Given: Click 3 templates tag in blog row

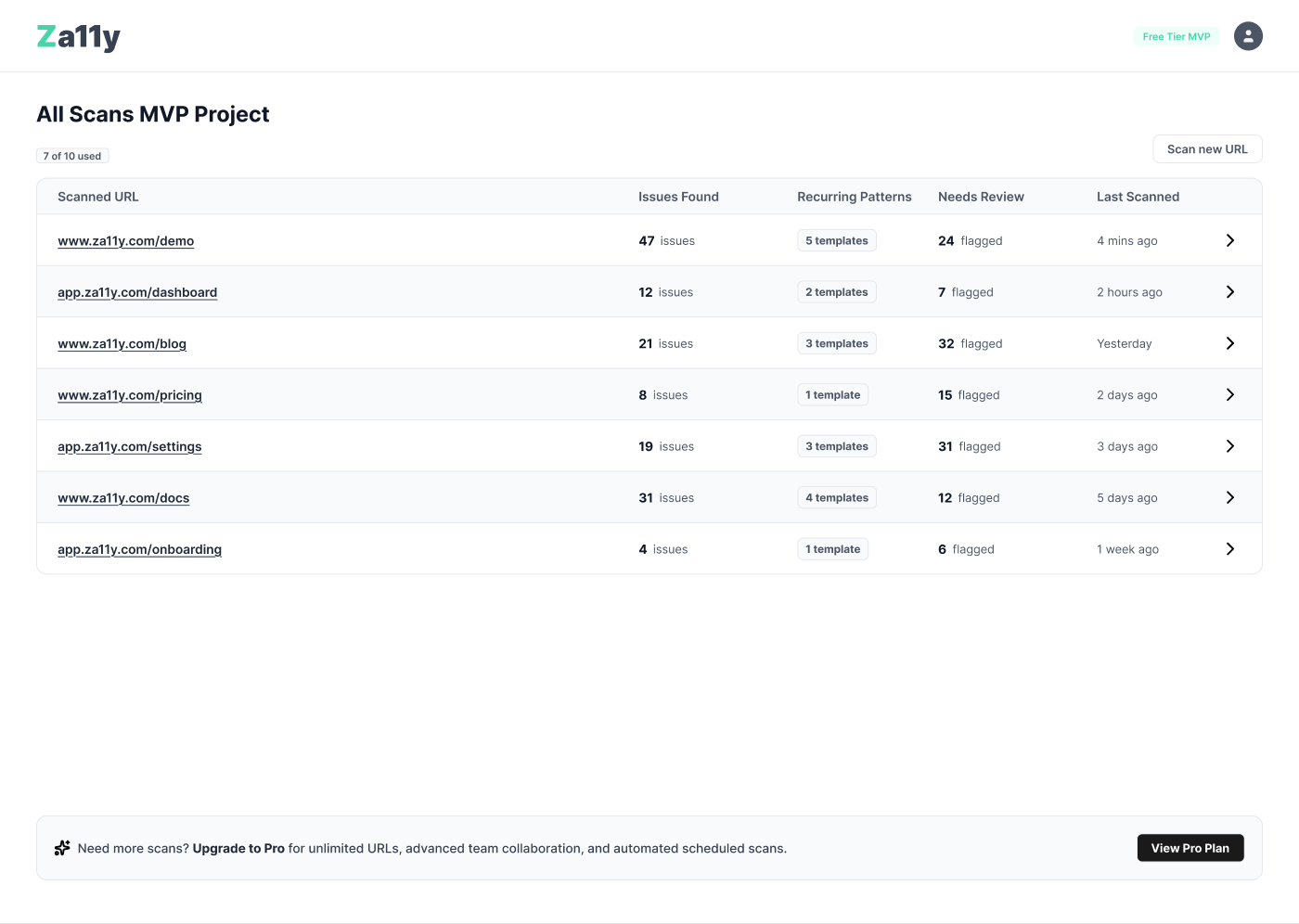Looking at the screenshot, I should (x=837, y=343).
